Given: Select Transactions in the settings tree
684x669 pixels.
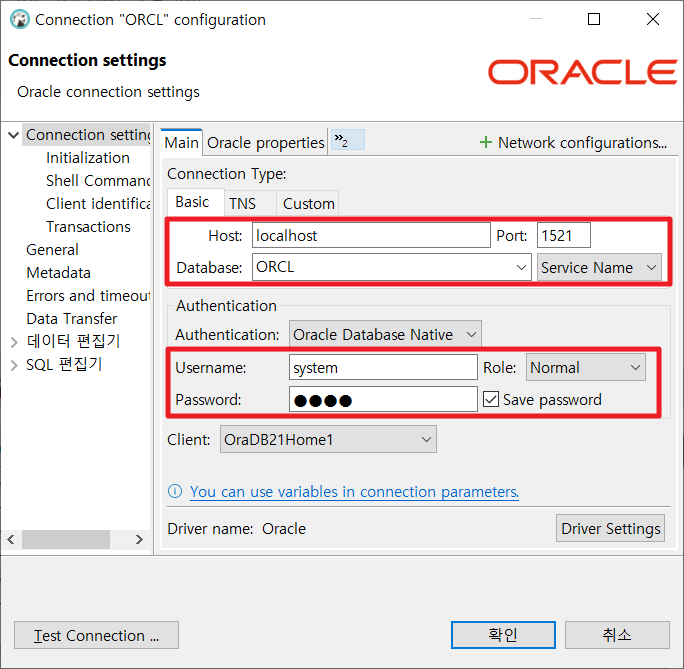Looking at the screenshot, I should coord(88,227).
